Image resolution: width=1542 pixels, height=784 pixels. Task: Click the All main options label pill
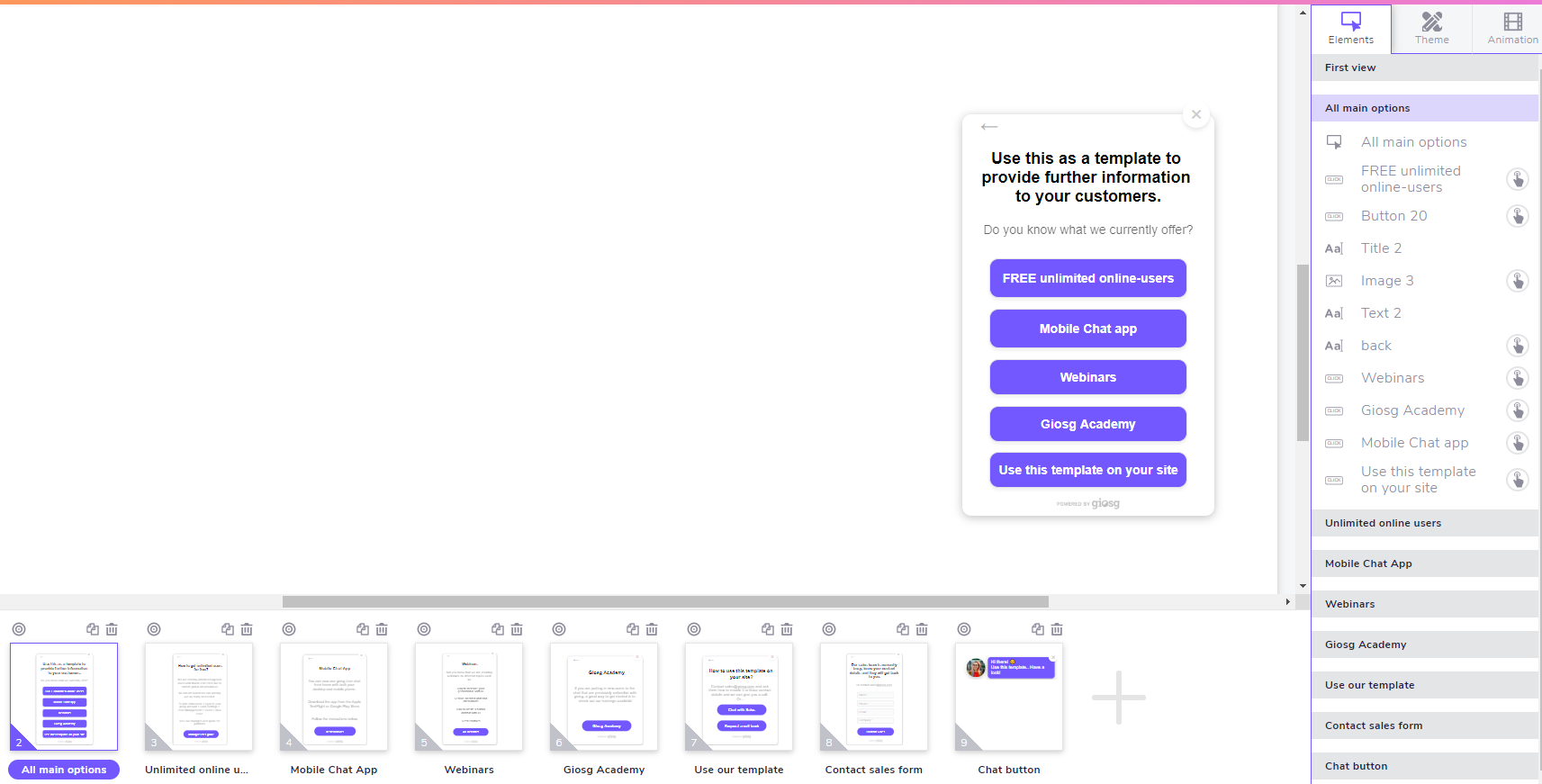(x=64, y=770)
